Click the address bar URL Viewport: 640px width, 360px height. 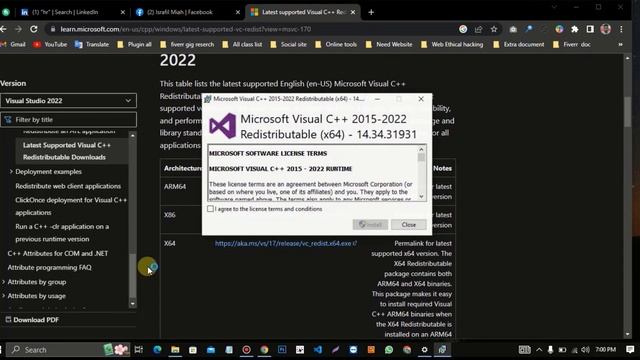(186, 29)
